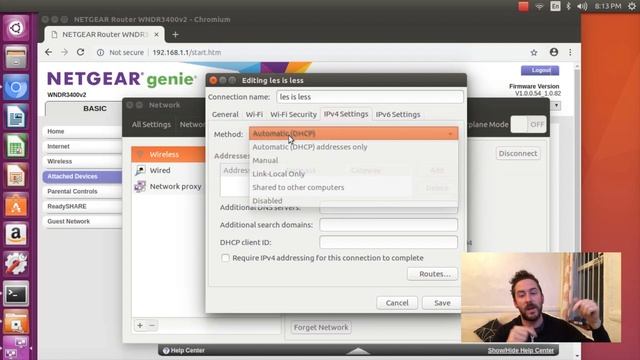Open System Settings from dock
Screen dimensions: 640x360
click(x=16, y=264)
